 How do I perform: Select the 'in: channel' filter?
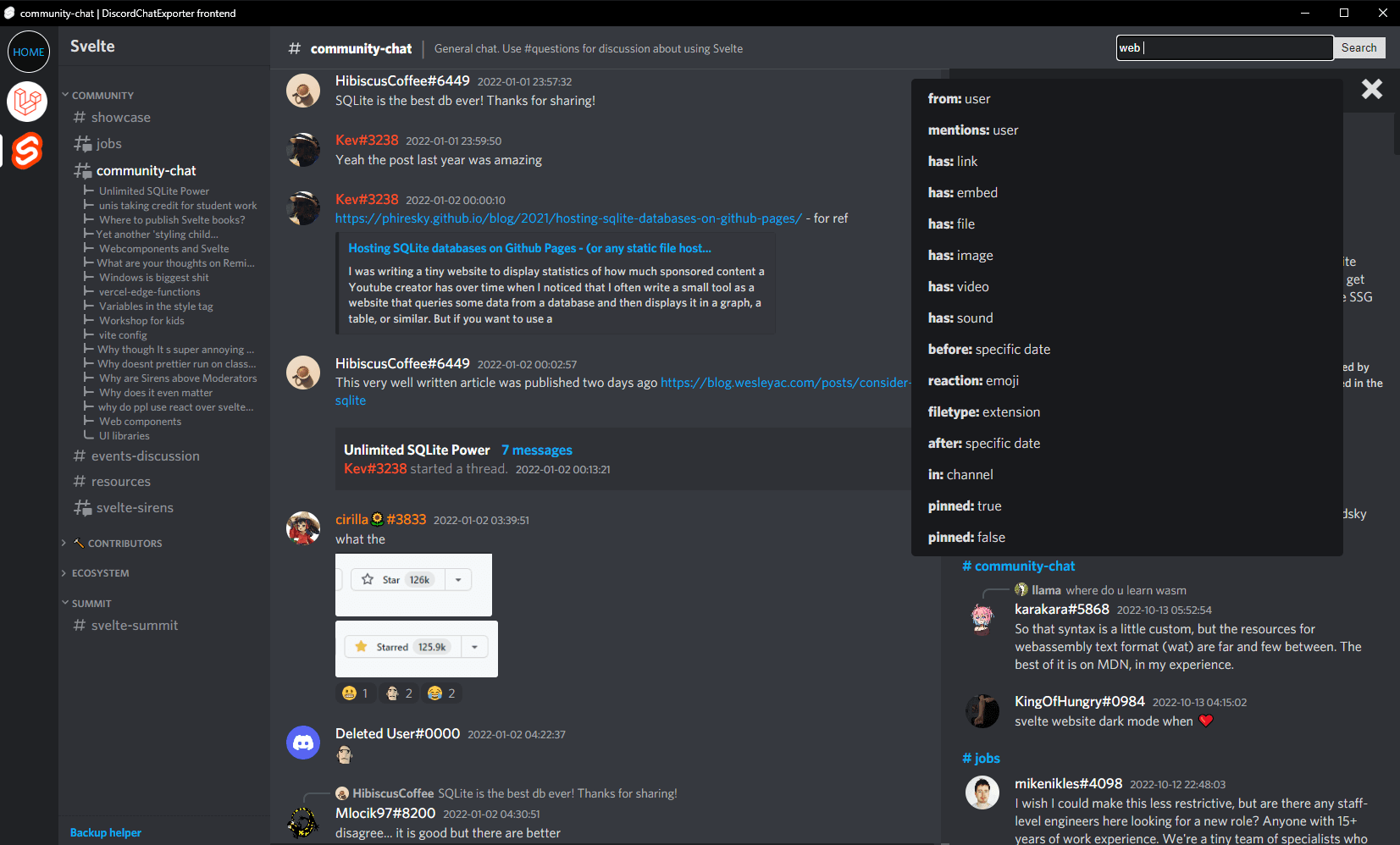coord(1126,475)
